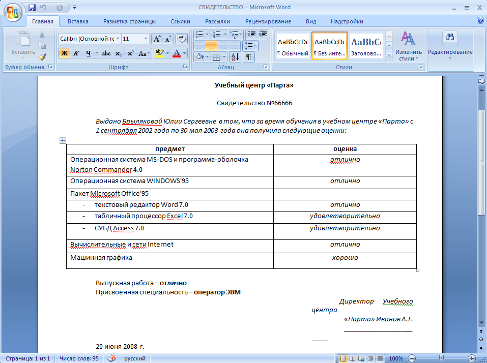
Task: Open the font name dropdown
Action: pos(118,39)
